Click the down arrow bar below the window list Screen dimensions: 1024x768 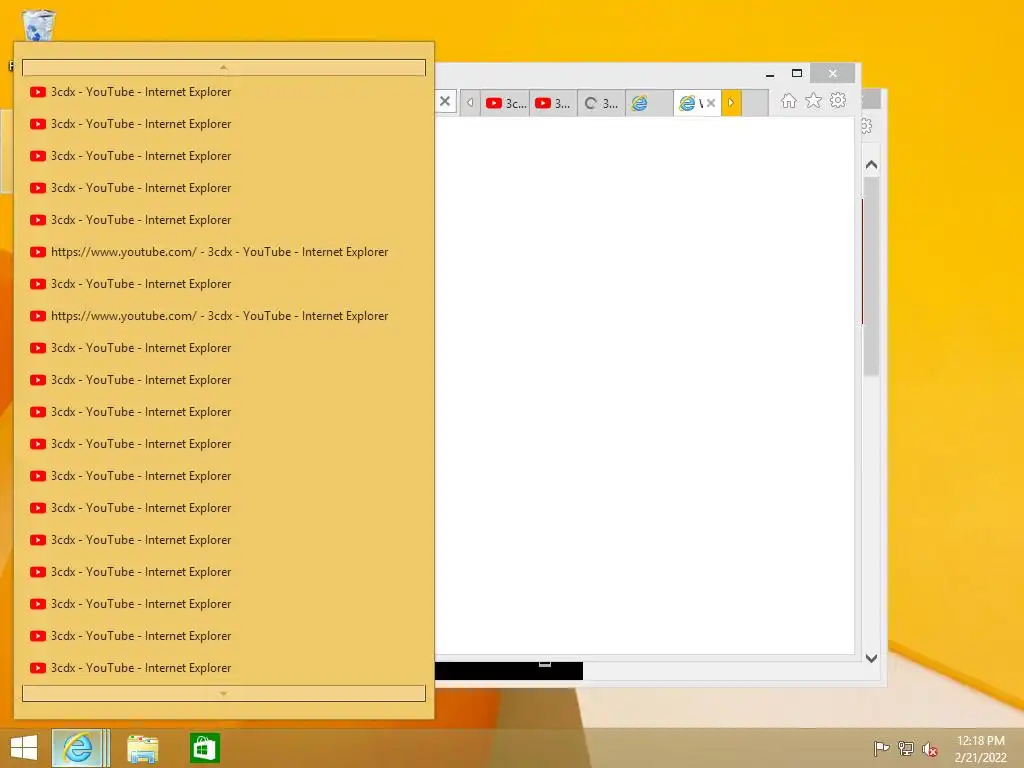(224, 694)
